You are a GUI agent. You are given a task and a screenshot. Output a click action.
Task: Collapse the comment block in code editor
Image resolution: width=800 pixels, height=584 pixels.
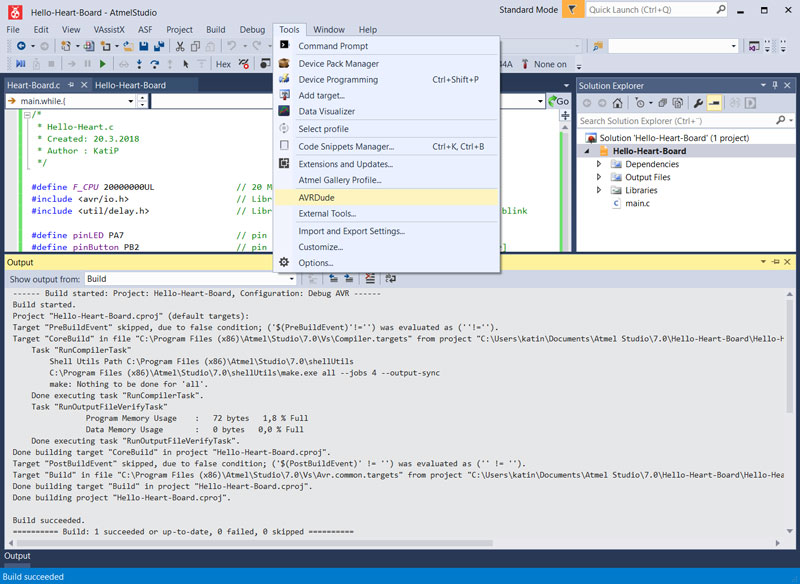[27, 115]
